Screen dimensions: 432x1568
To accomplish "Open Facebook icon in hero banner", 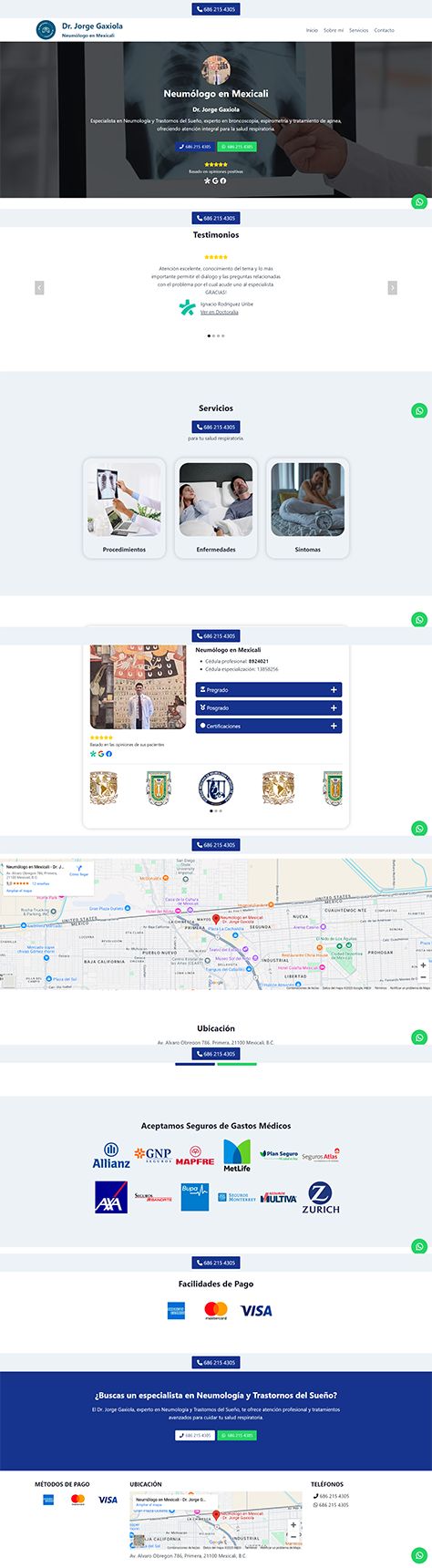I will click(223, 181).
